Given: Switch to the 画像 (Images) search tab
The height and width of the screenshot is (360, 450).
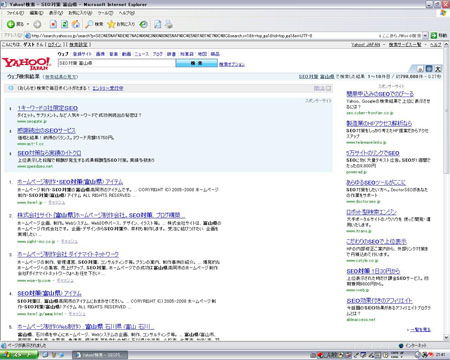Looking at the screenshot, I should [100, 54].
